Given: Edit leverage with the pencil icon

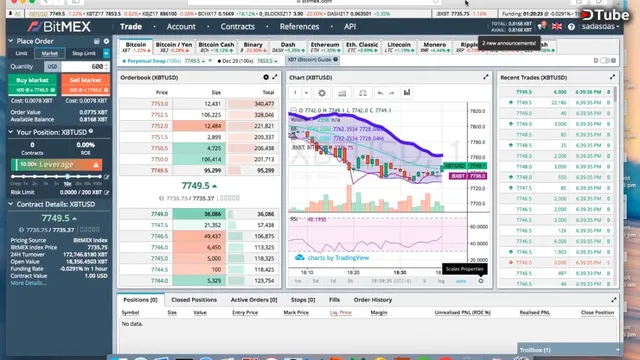Looking at the screenshot, I should (x=107, y=177).
